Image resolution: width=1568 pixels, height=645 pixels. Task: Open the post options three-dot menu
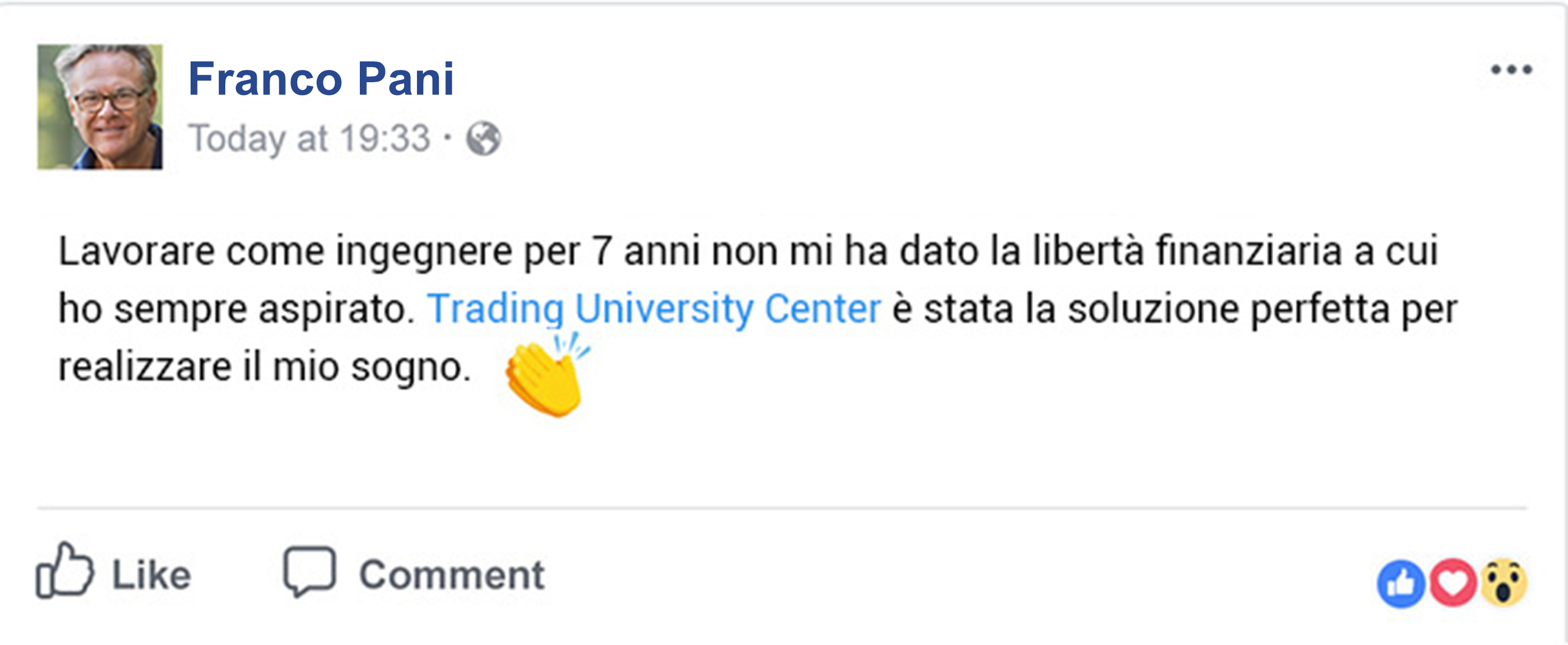[x=1512, y=70]
